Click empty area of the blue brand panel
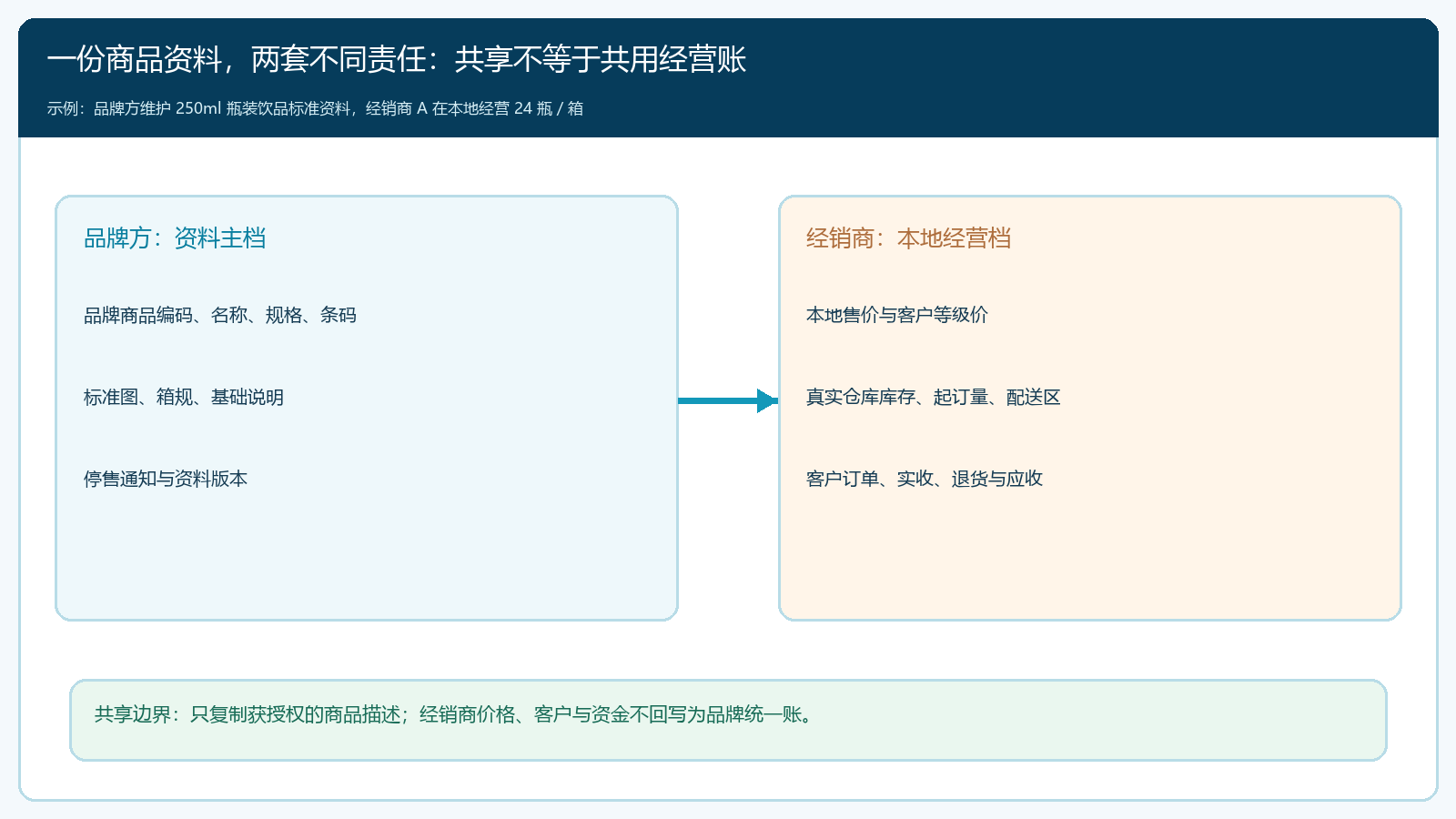This screenshot has height=819, width=1456. (364, 555)
